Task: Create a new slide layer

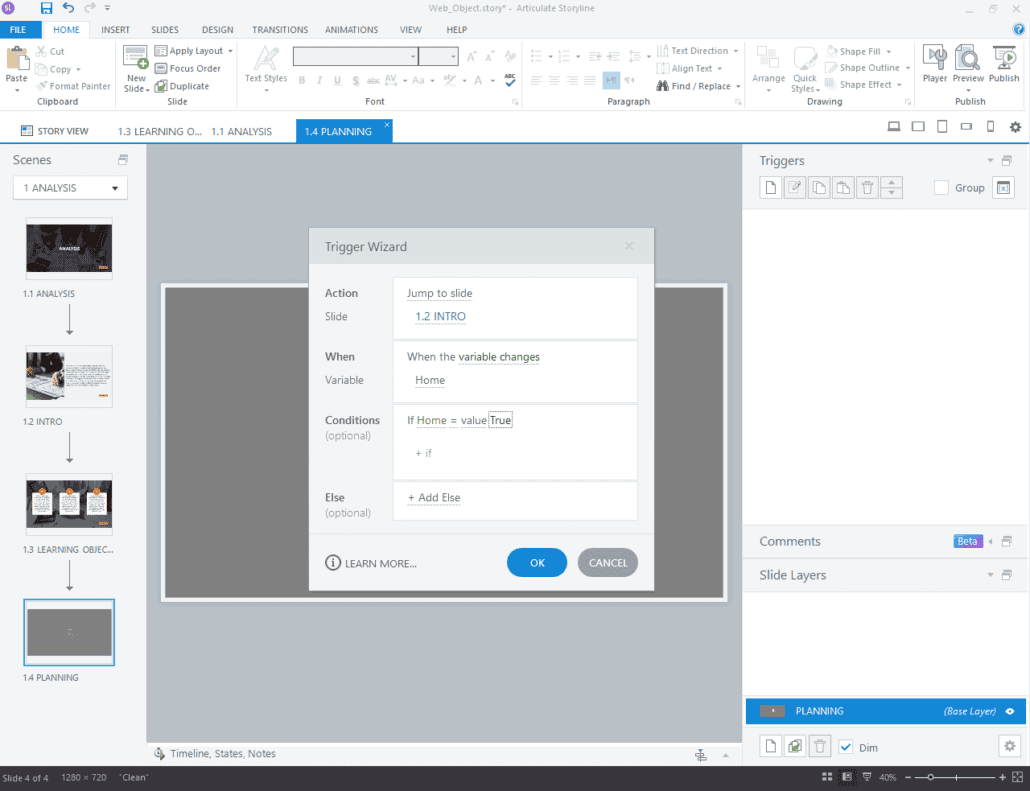Action: pos(769,746)
